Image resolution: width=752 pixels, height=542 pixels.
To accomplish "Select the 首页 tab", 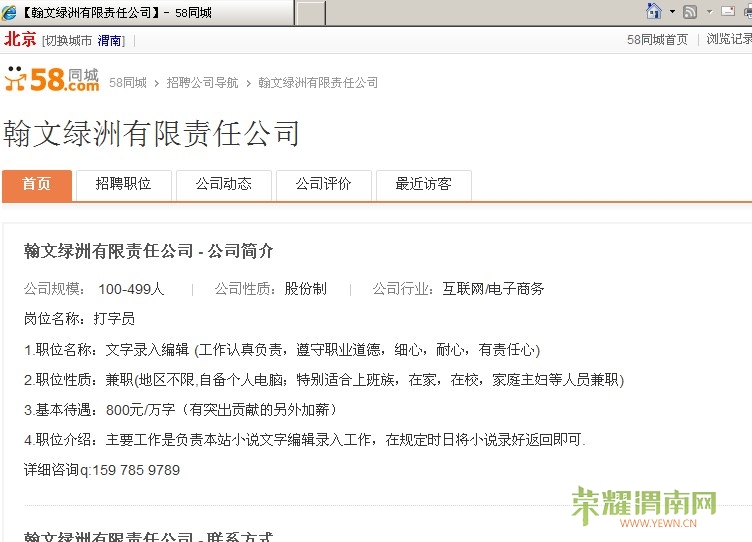I will click(37, 185).
